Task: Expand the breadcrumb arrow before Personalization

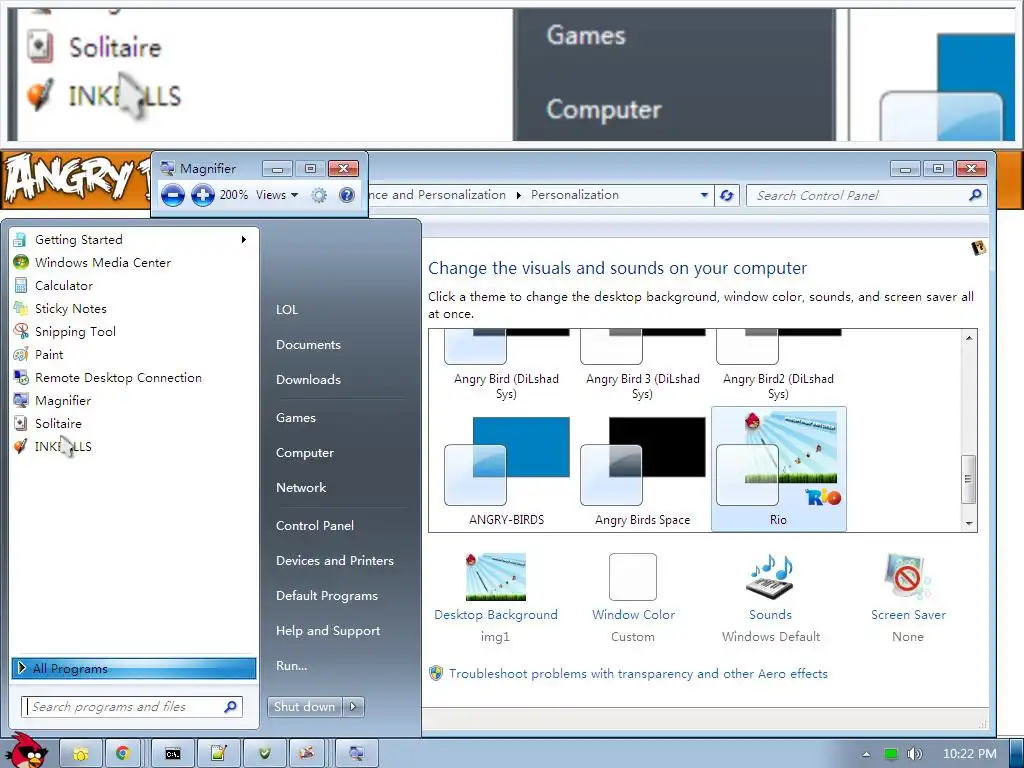Action: pos(519,195)
